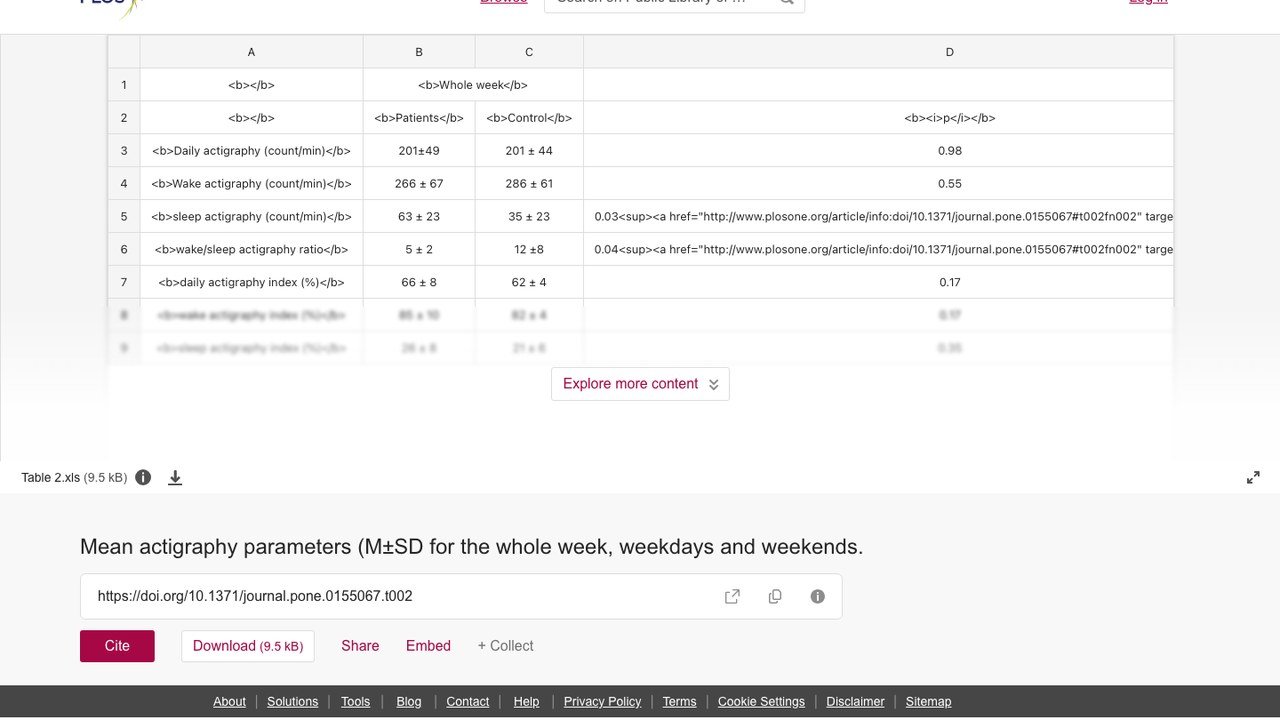
Task: Click the 'Whole week' header cell
Action: [x=473, y=85]
